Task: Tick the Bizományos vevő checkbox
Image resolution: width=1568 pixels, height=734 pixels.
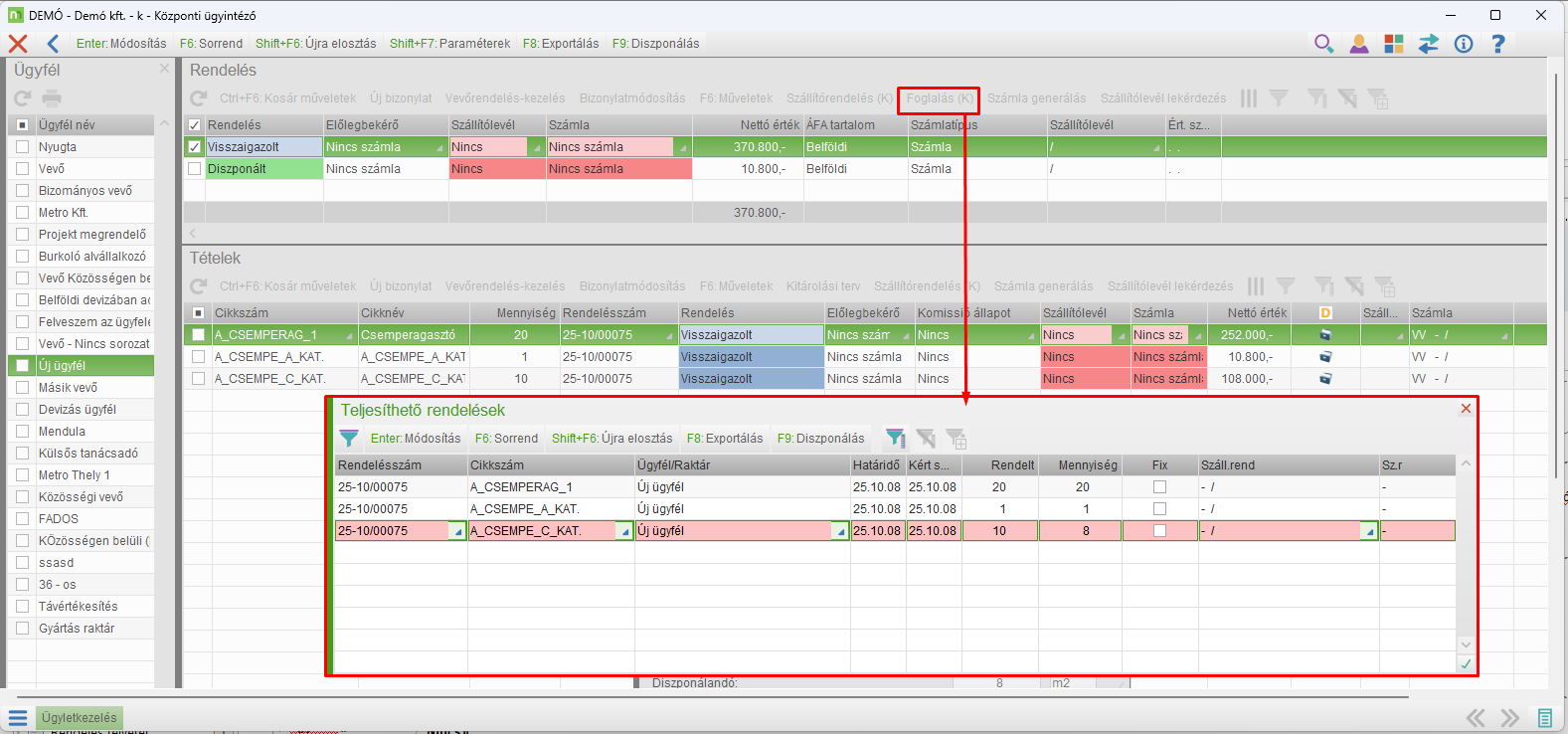Action: 22,191
